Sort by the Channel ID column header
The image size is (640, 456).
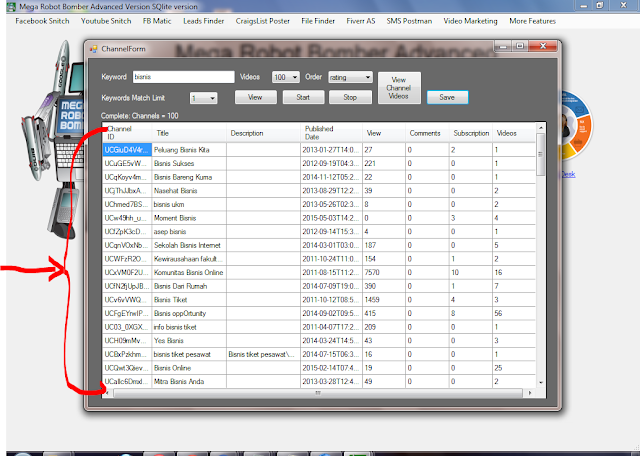(x=127, y=133)
